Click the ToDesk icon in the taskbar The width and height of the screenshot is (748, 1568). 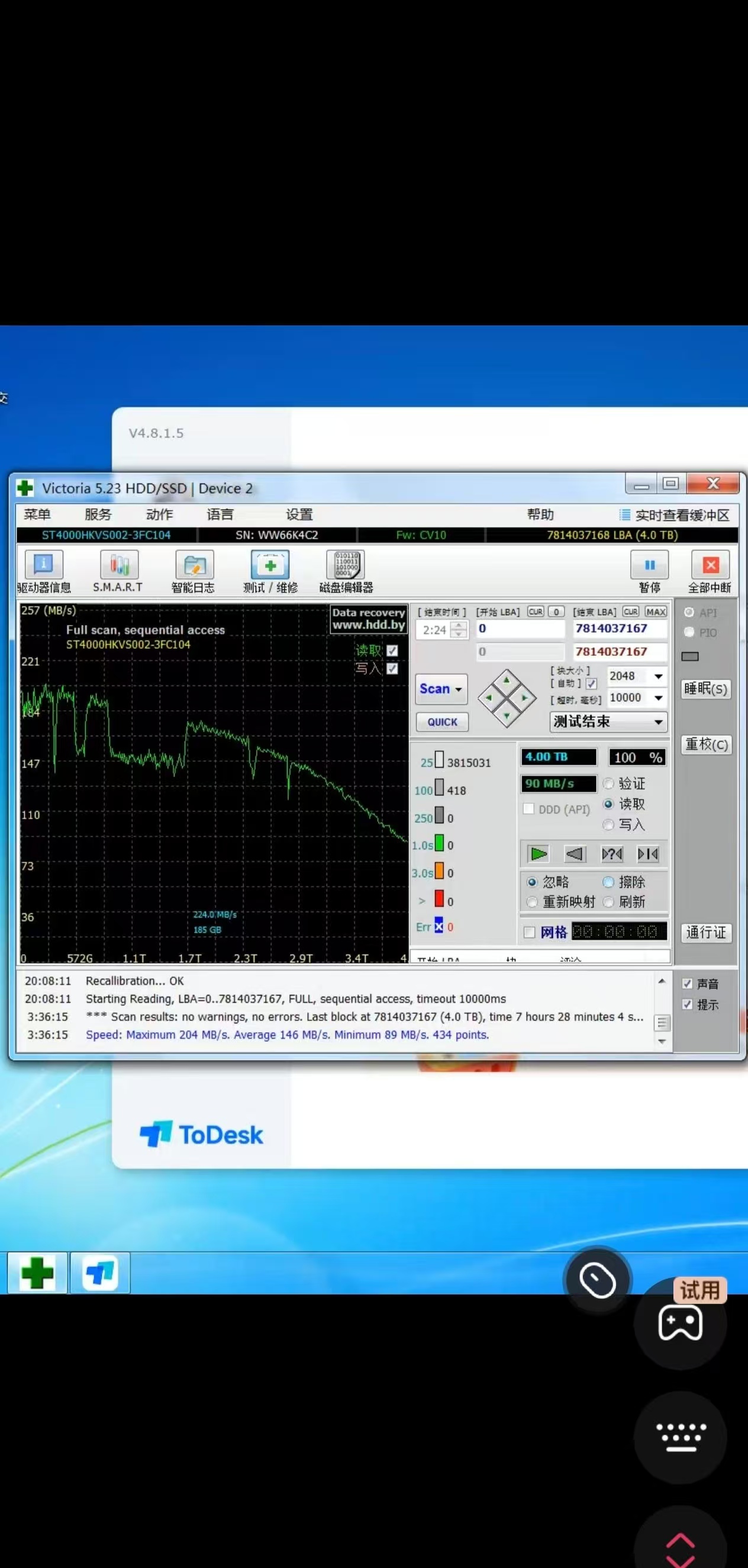tap(100, 1273)
